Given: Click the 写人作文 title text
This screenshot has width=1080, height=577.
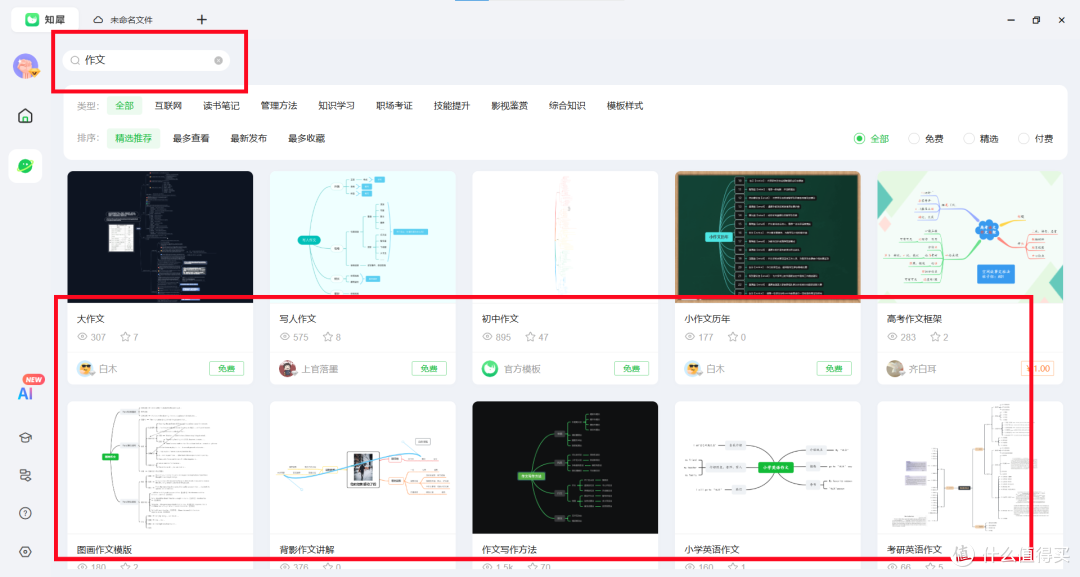Looking at the screenshot, I should click(298, 319).
